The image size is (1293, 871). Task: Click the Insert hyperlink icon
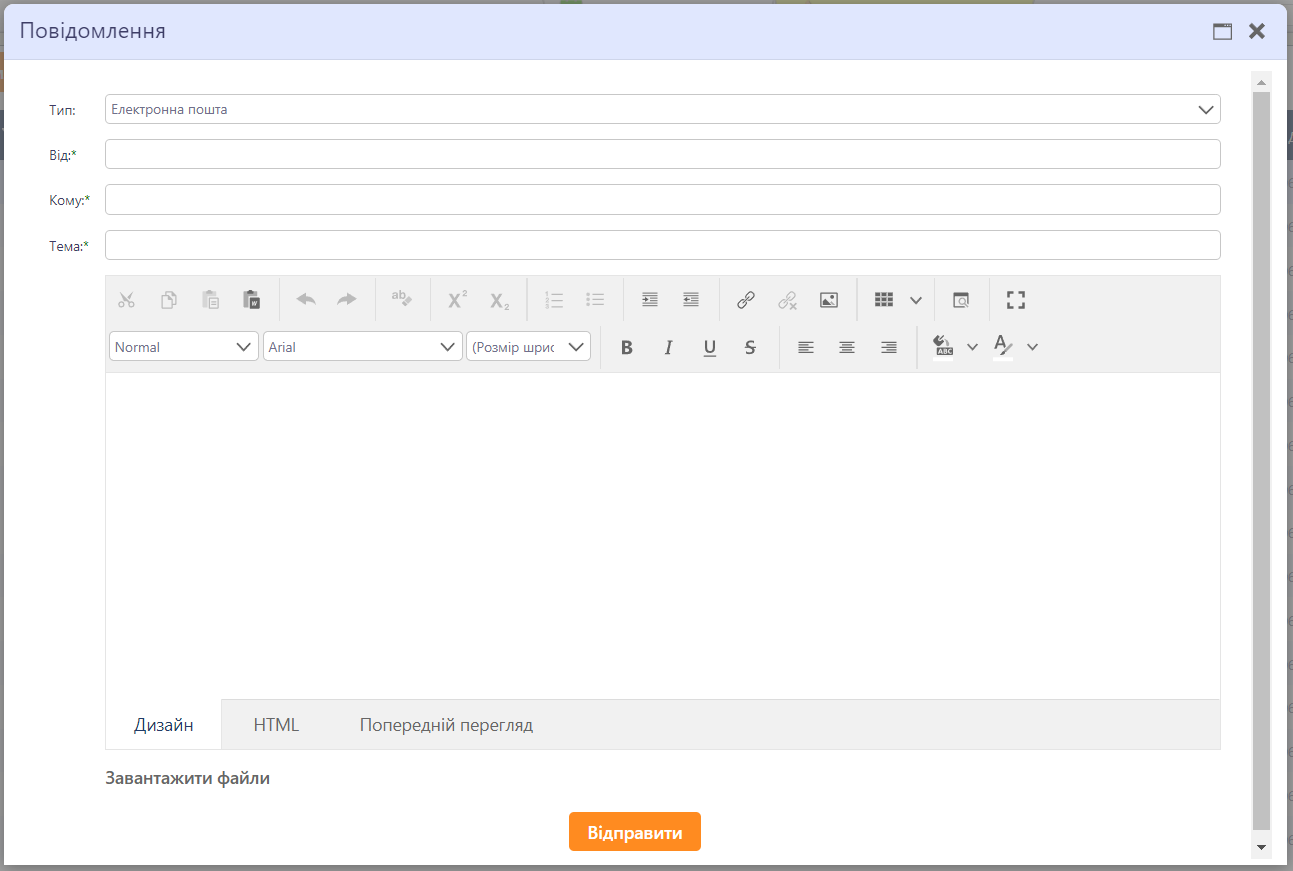point(745,300)
